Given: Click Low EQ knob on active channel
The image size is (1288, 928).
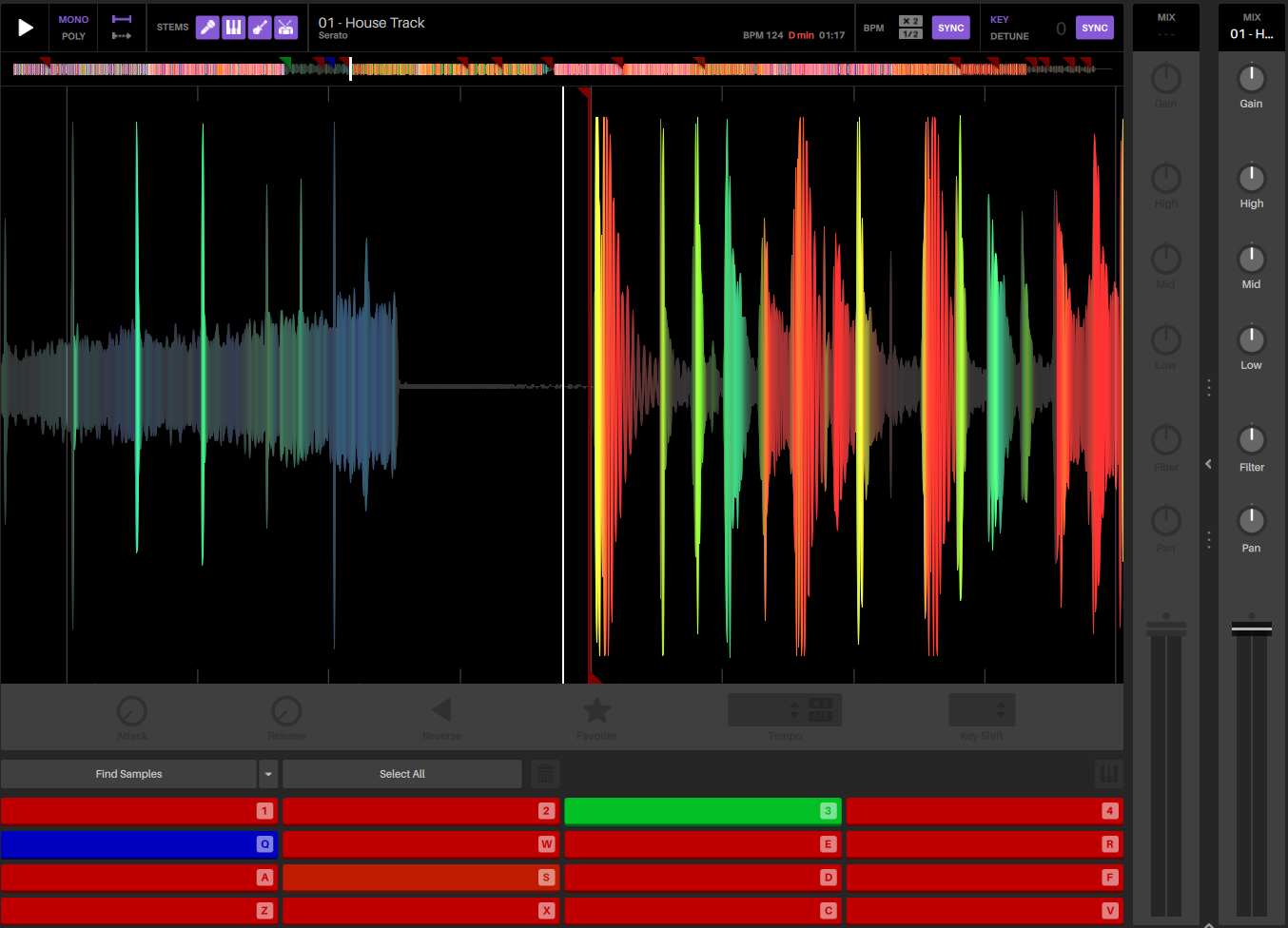Looking at the screenshot, I should click(1251, 339).
